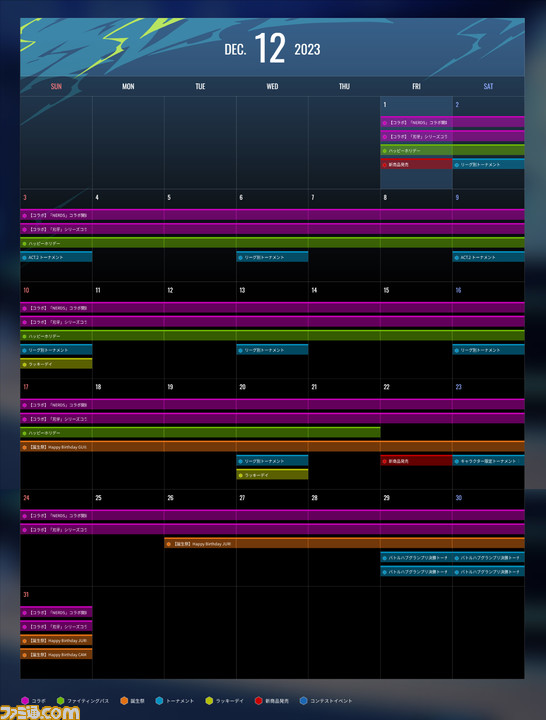The height and width of the screenshot is (720, 546).
Task: Click the DEC. 12 2023 calendar title
Action: tap(272, 49)
